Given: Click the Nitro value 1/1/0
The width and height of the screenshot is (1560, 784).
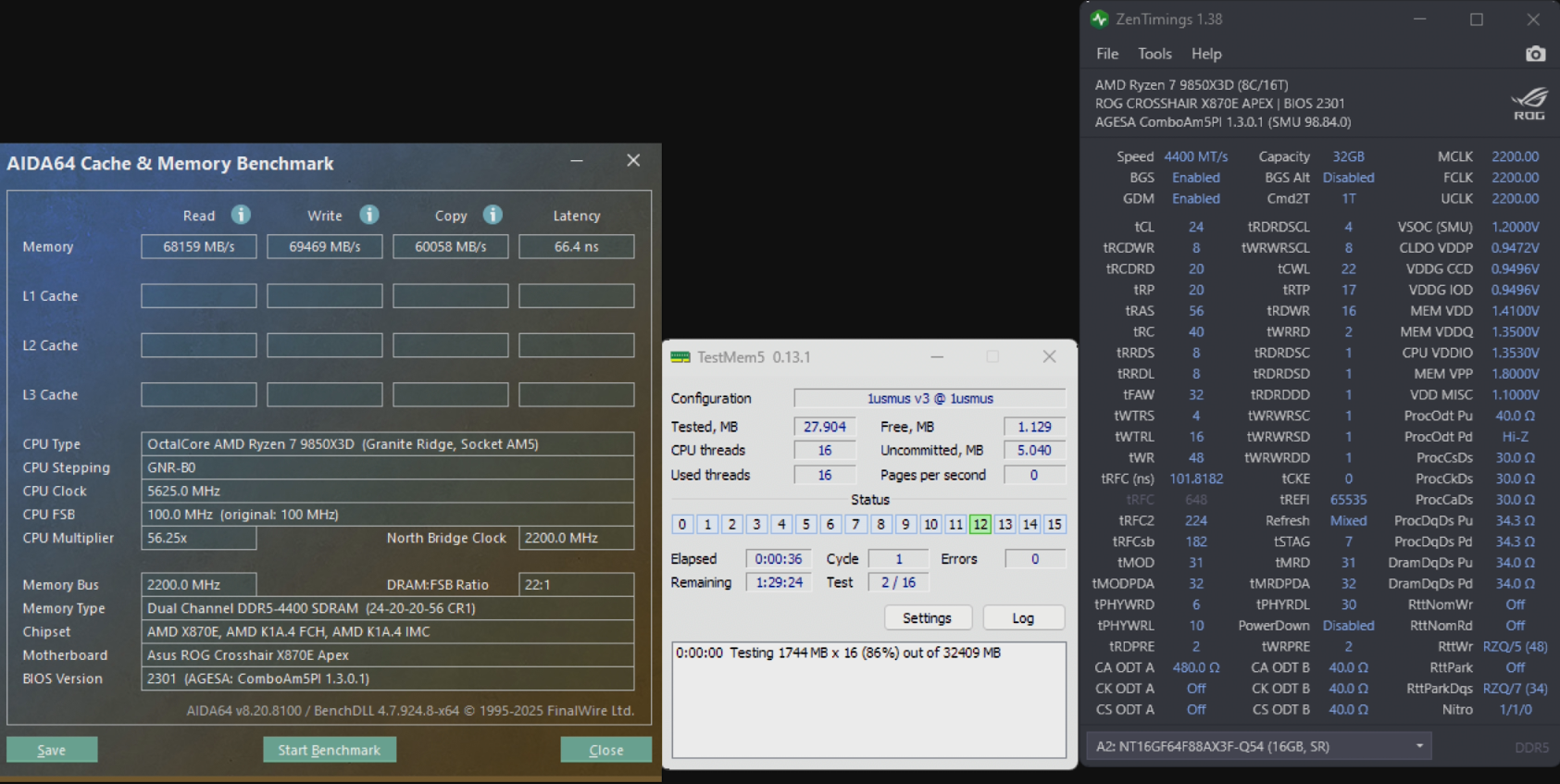Looking at the screenshot, I should [1516, 710].
